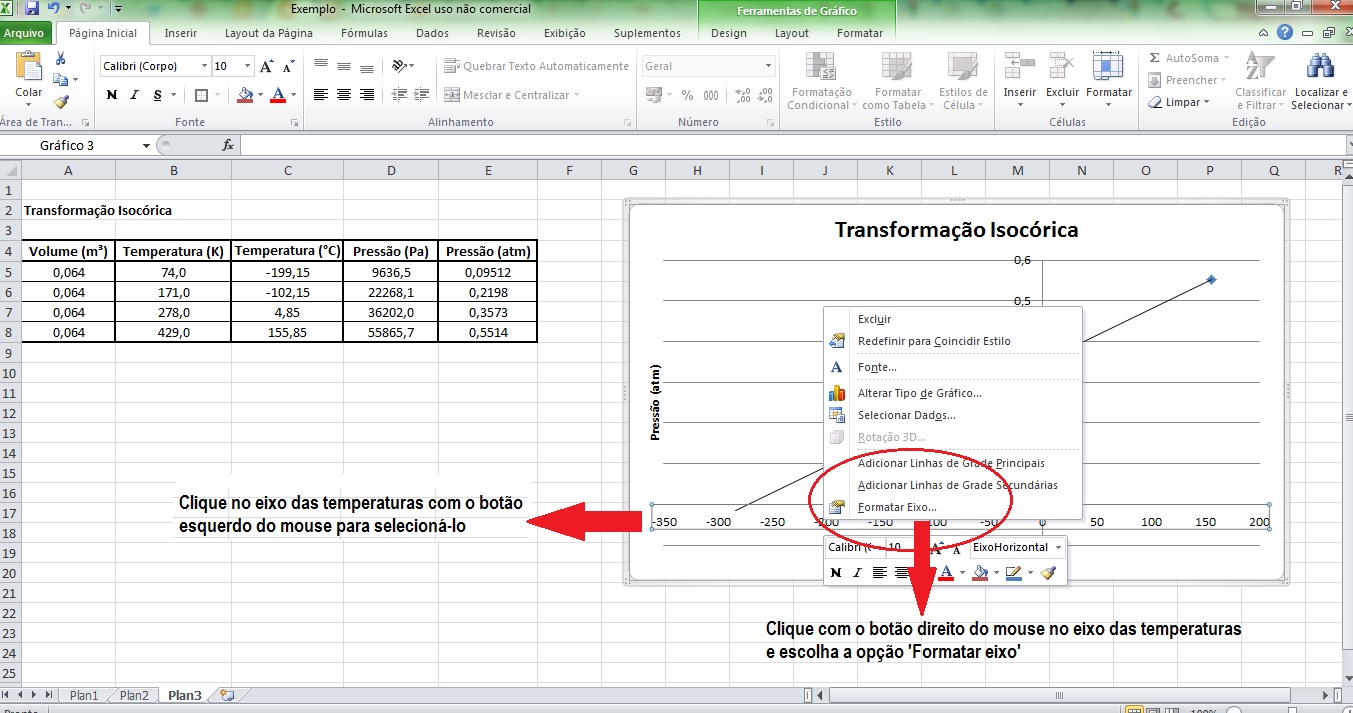Toggle italic I in the mini toolbar
This screenshot has width=1353, height=713.
pos(857,573)
